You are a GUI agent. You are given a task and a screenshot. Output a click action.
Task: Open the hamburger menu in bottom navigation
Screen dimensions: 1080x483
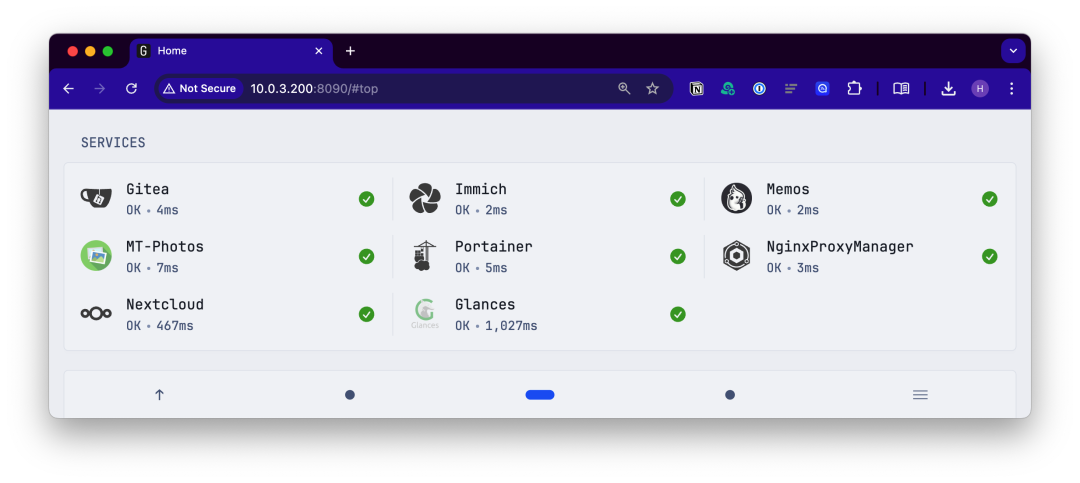[x=920, y=395]
